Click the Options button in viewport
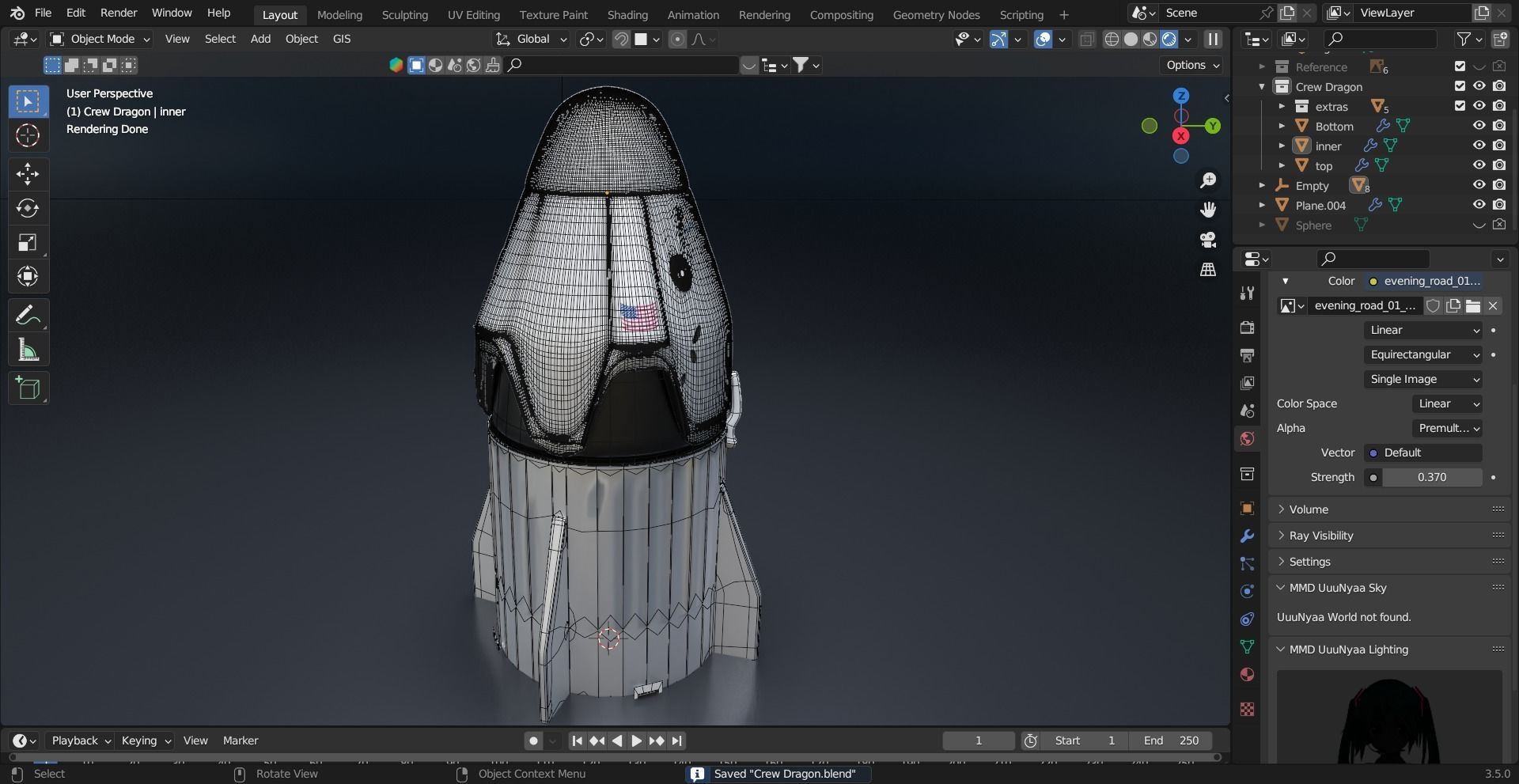 coord(1192,65)
